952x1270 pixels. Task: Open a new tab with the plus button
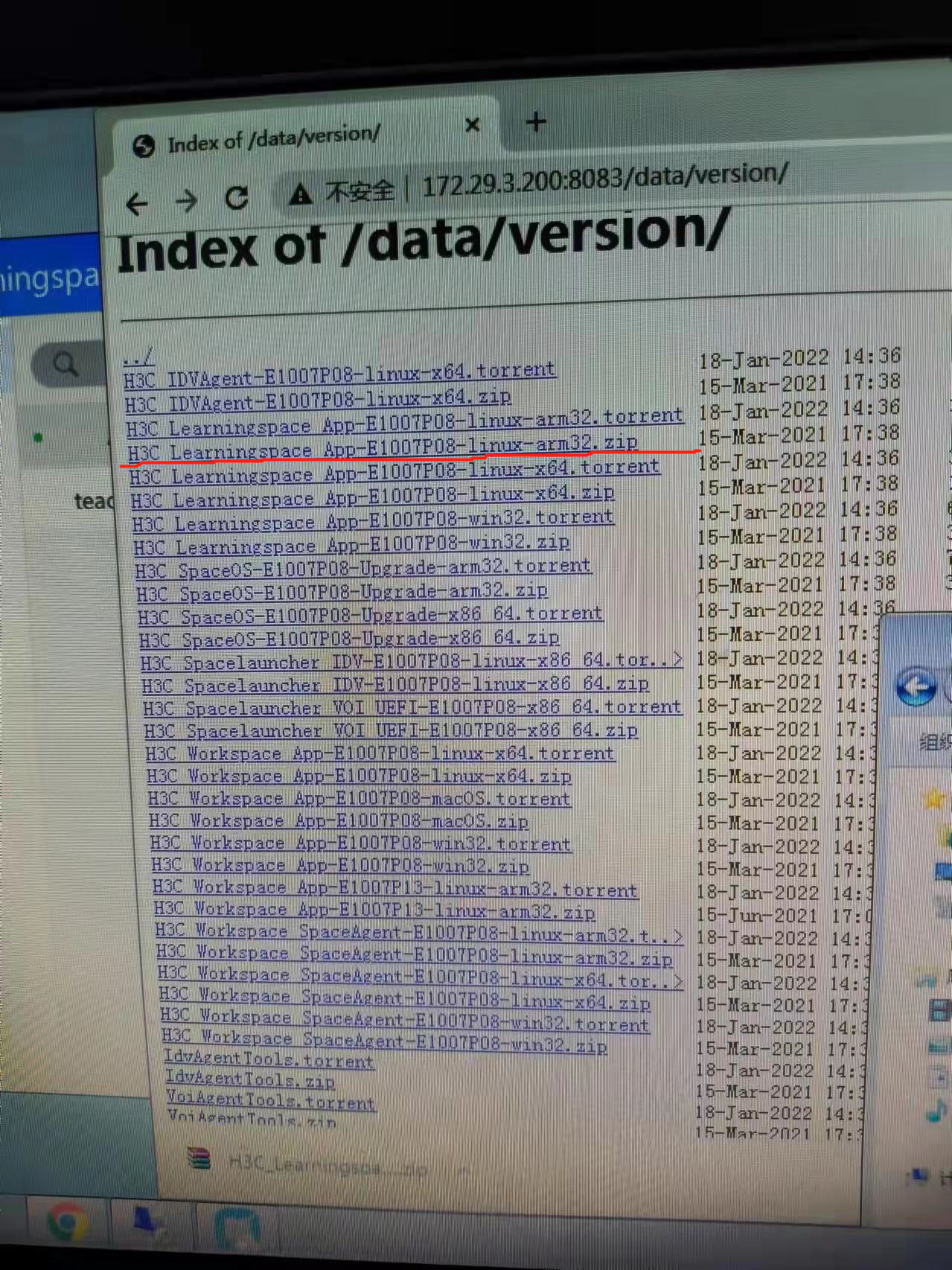tap(536, 122)
